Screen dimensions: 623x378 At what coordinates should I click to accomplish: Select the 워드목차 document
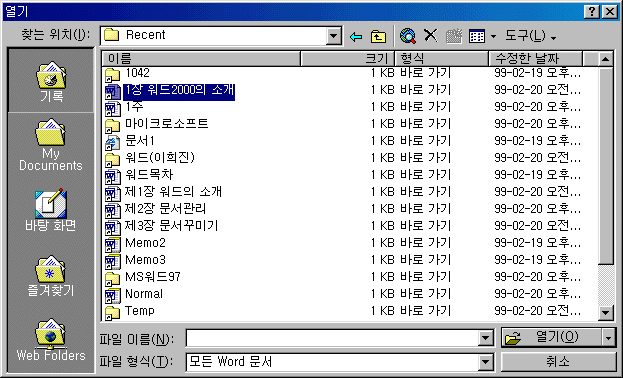pos(149,175)
